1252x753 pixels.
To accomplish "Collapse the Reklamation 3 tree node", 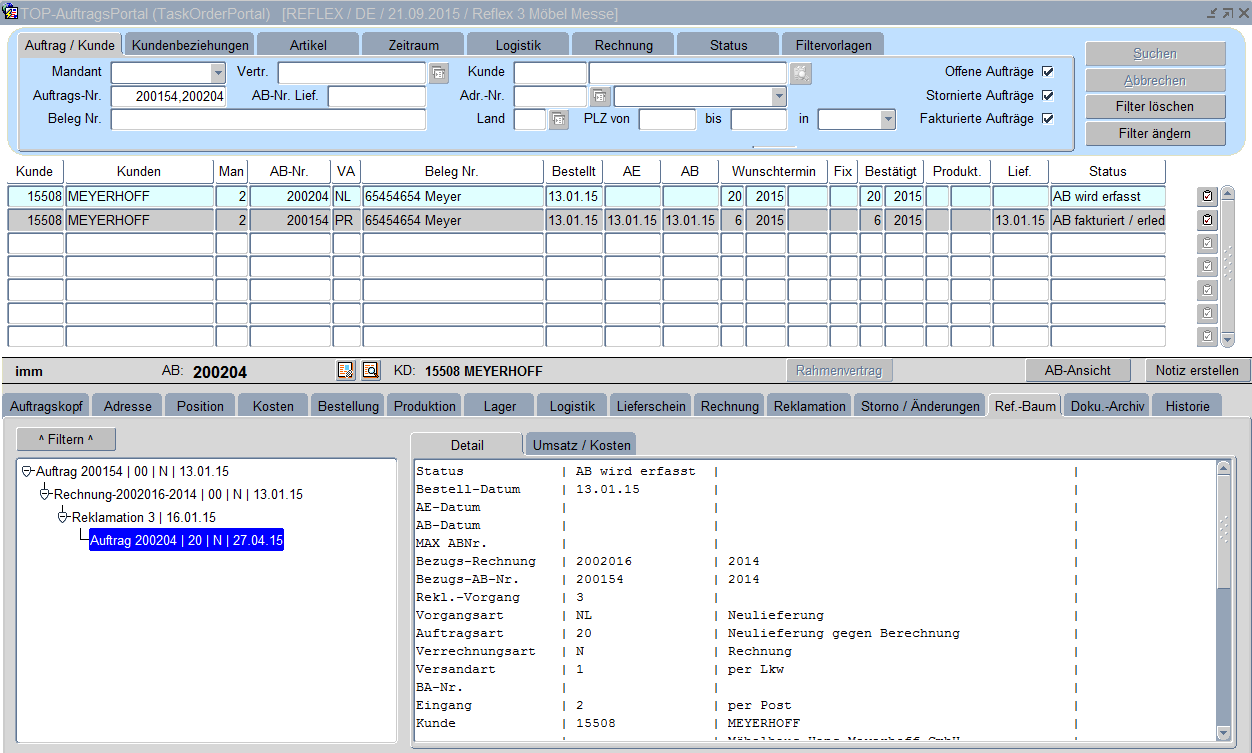I will click(63, 517).
